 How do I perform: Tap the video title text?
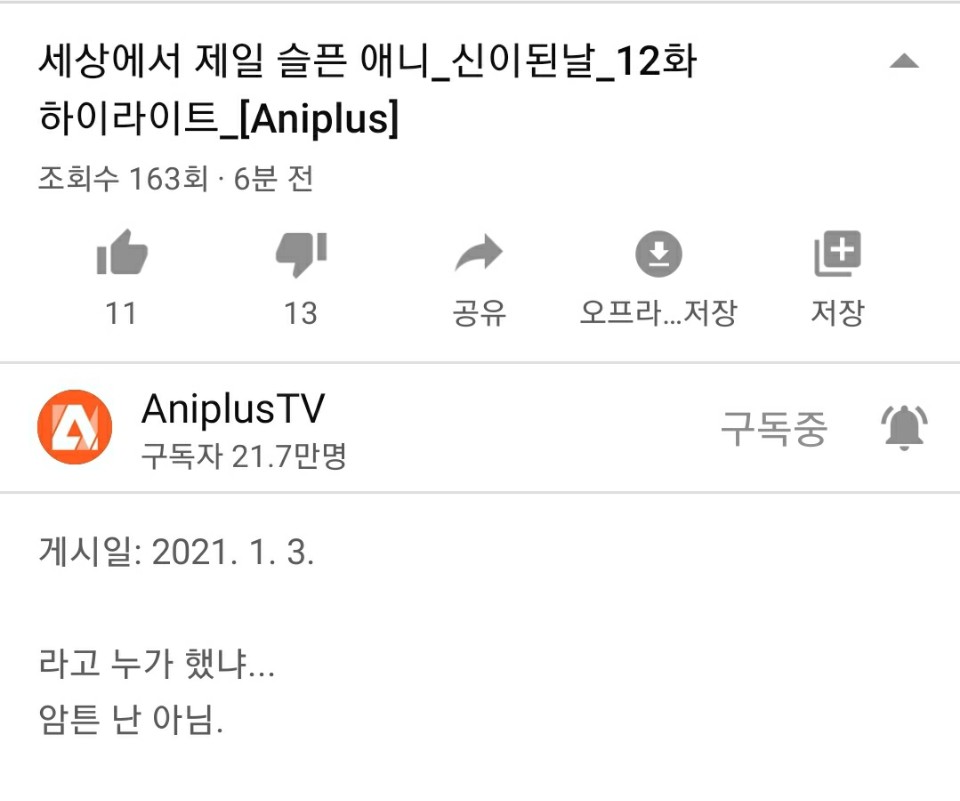click(367, 89)
